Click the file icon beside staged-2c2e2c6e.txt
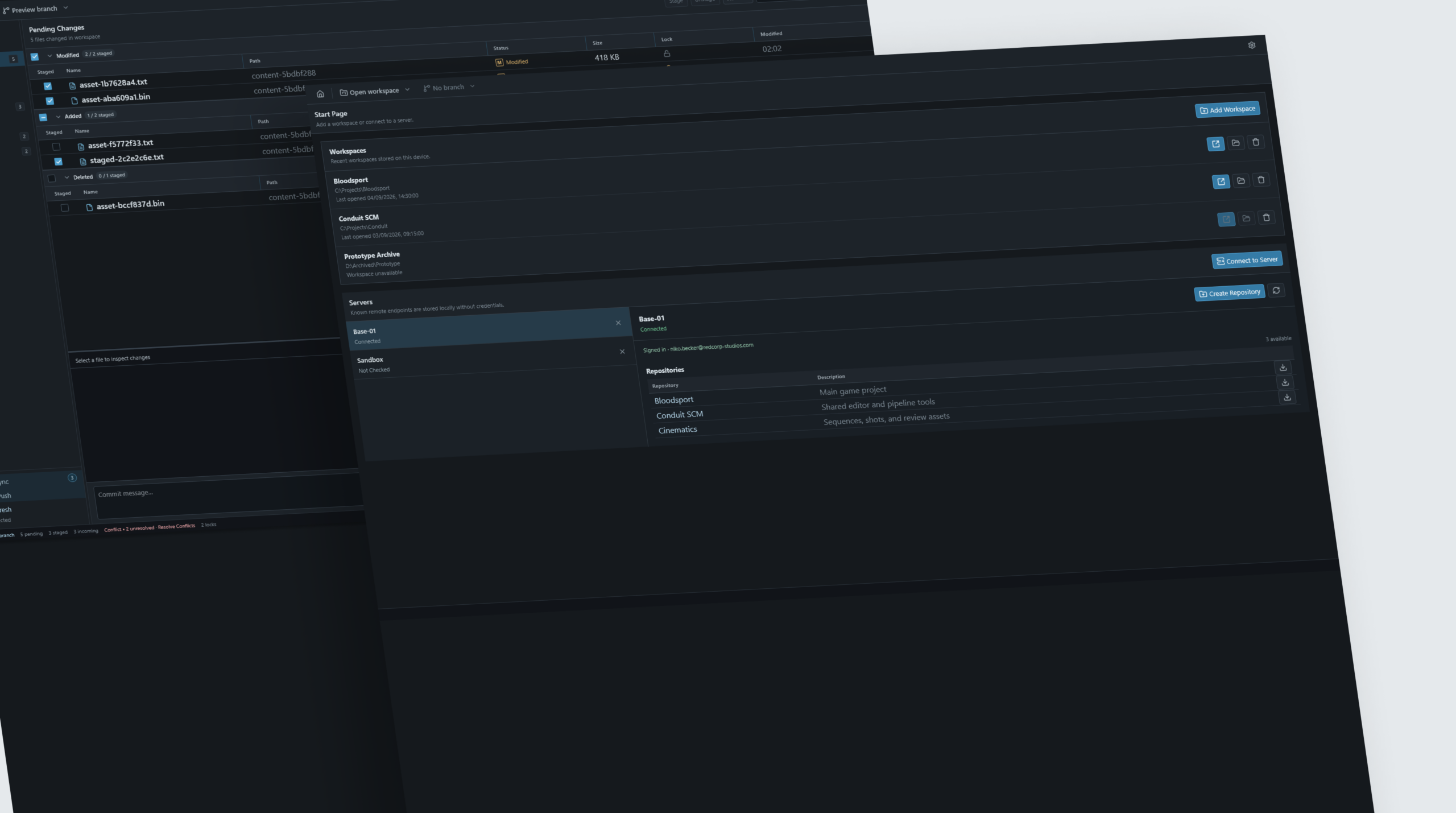This screenshot has width=1456, height=813. [83, 161]
